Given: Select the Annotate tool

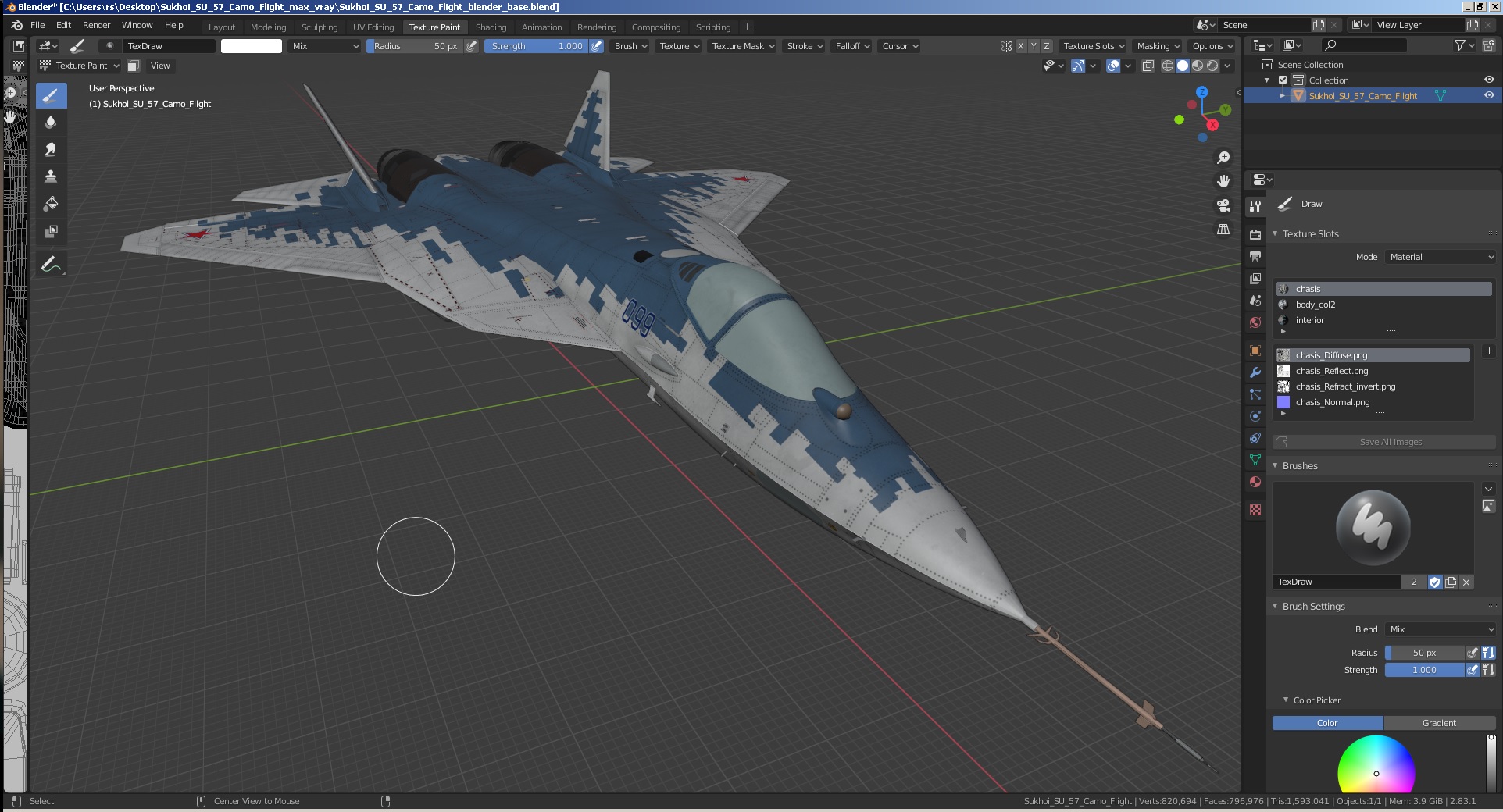Looking at the screenshot, I should tap(51, 265).
